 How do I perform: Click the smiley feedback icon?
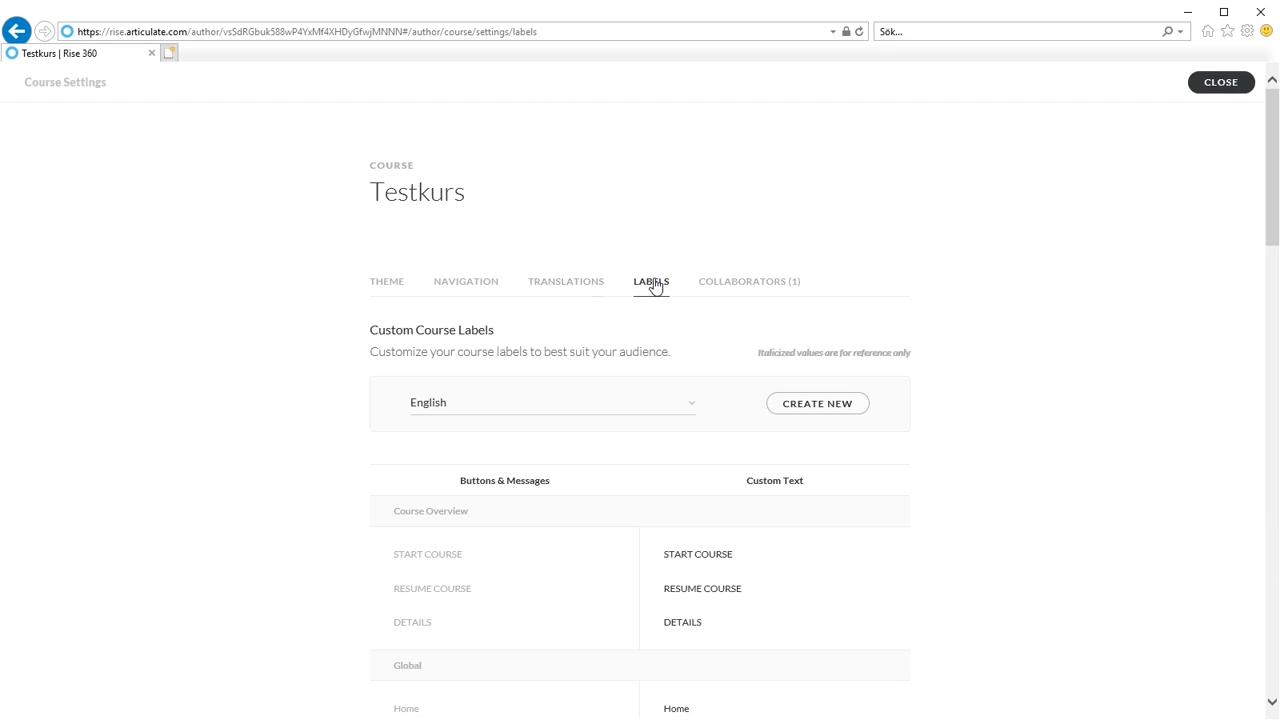click(x=1266, y=31)
